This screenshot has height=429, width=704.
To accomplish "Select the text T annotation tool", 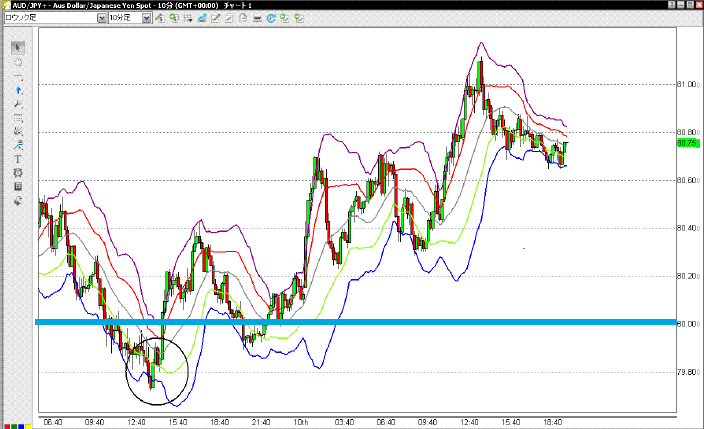I will pos(19,159).
